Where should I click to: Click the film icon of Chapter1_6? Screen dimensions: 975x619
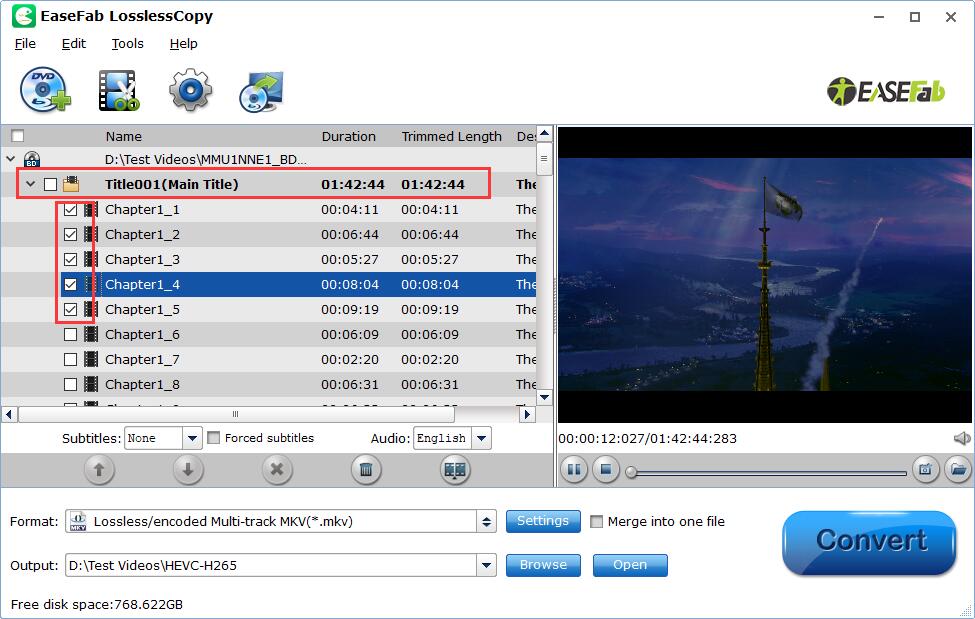(91, 335)
